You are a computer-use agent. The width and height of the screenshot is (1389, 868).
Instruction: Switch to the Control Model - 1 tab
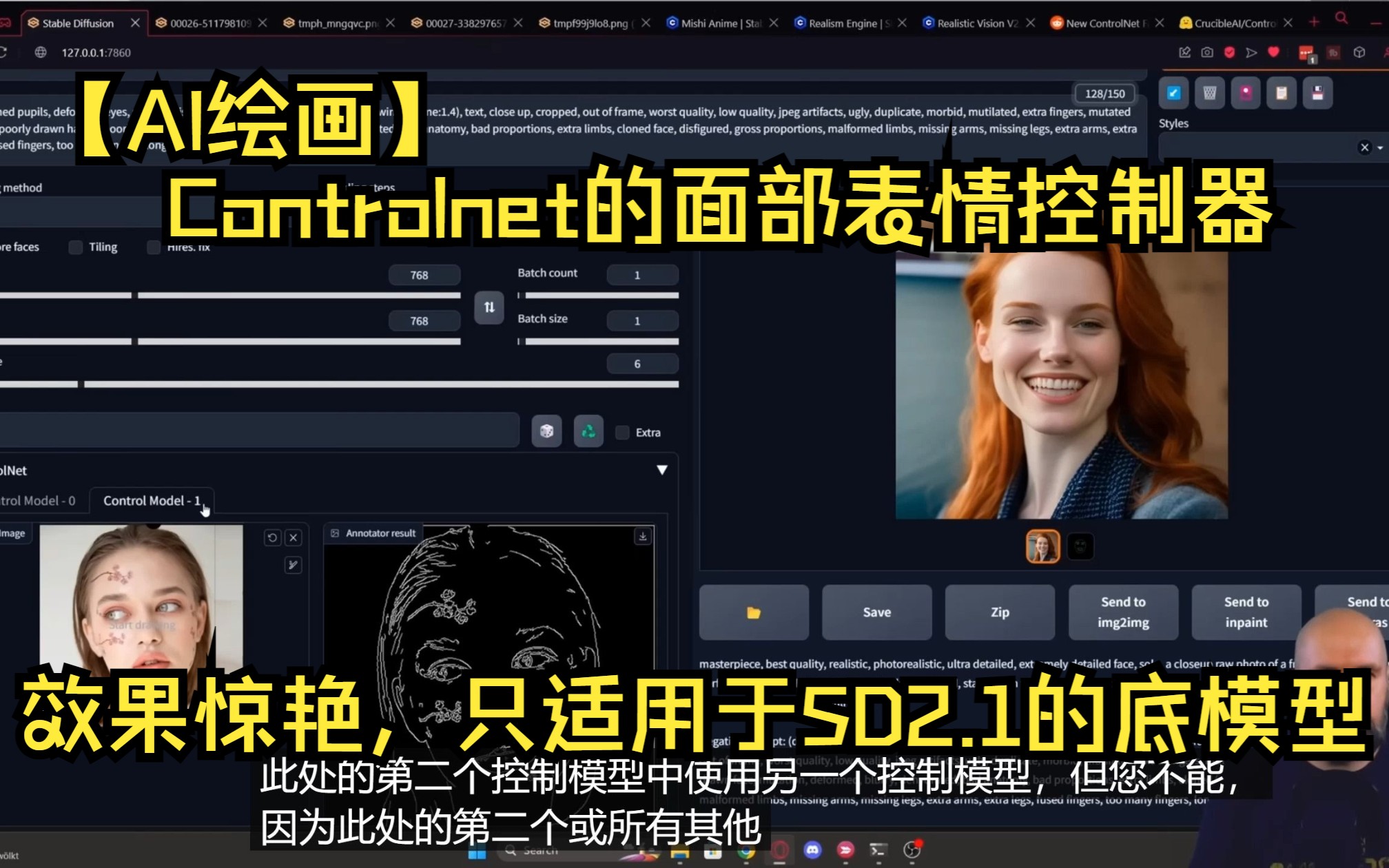tap(150, 501)
